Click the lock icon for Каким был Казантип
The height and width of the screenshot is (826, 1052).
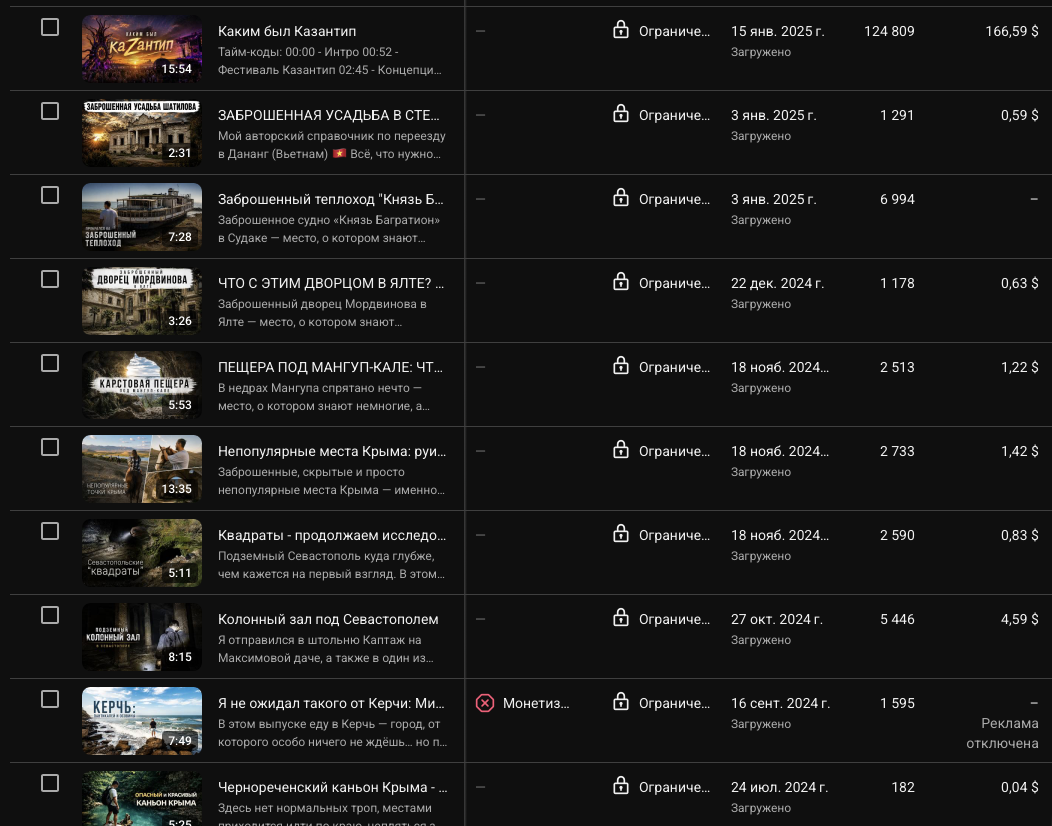point(621,30)
